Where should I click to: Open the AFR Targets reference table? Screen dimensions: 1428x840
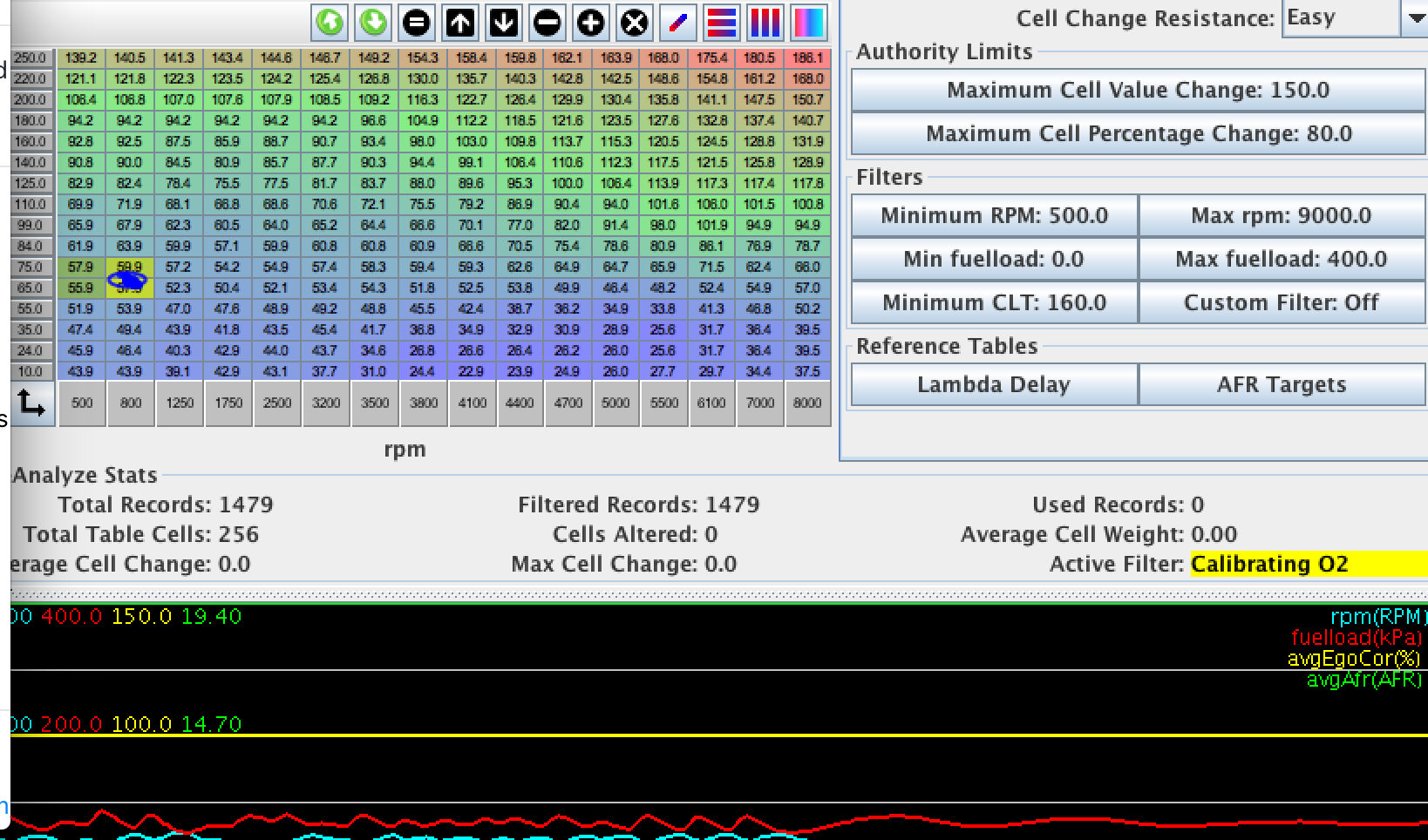pyautogui.click(x=1281, y=384)
